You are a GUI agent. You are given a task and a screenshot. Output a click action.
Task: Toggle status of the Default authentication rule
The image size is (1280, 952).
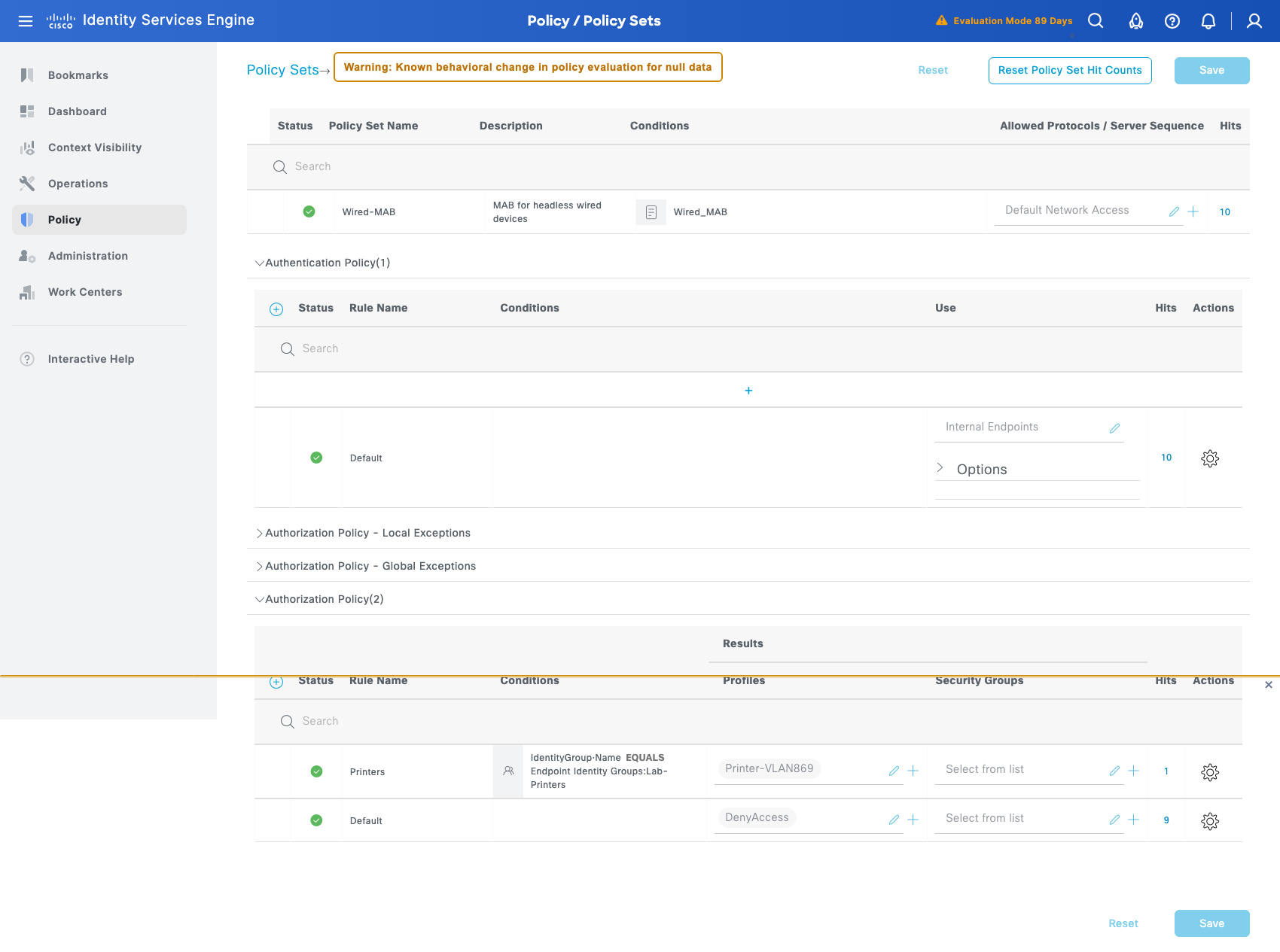tap(316, 458)
